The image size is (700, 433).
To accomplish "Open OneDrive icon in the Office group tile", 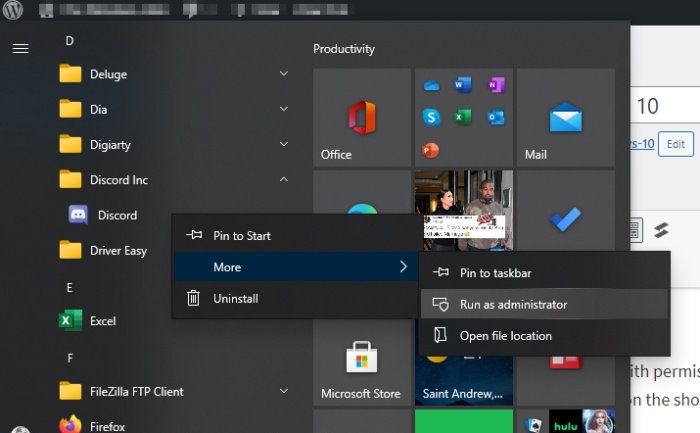I will coord(431,85).
